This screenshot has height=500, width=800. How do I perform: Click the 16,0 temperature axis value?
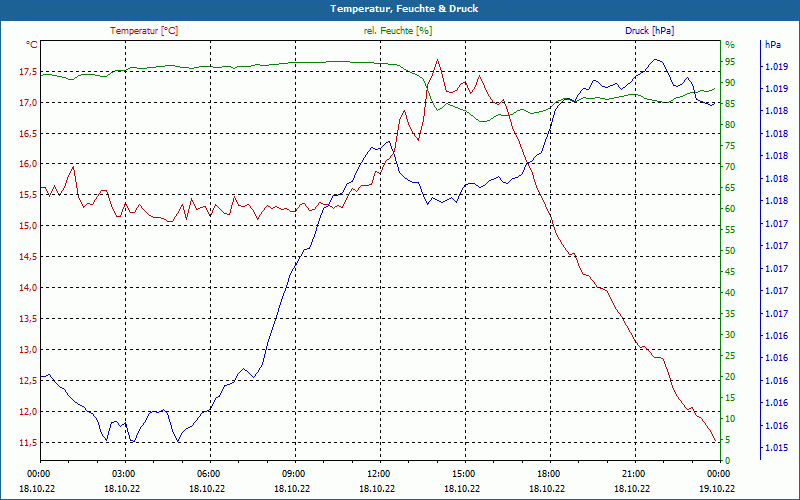tap(28, 164)
